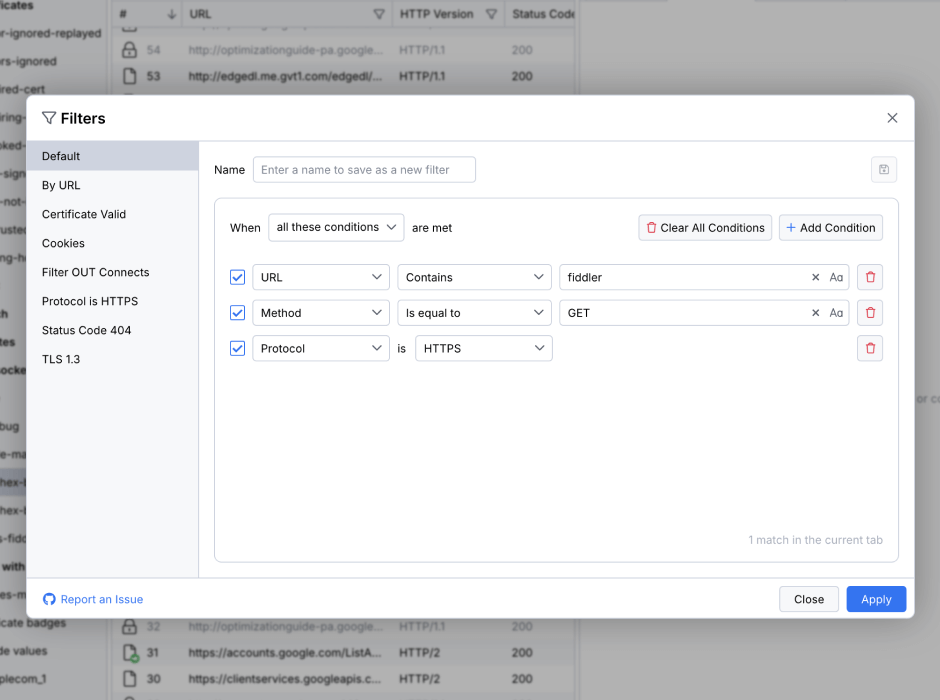The image size is (940, 700).
Task: Click the Clear All Conditions button
Action: (705, 227)
